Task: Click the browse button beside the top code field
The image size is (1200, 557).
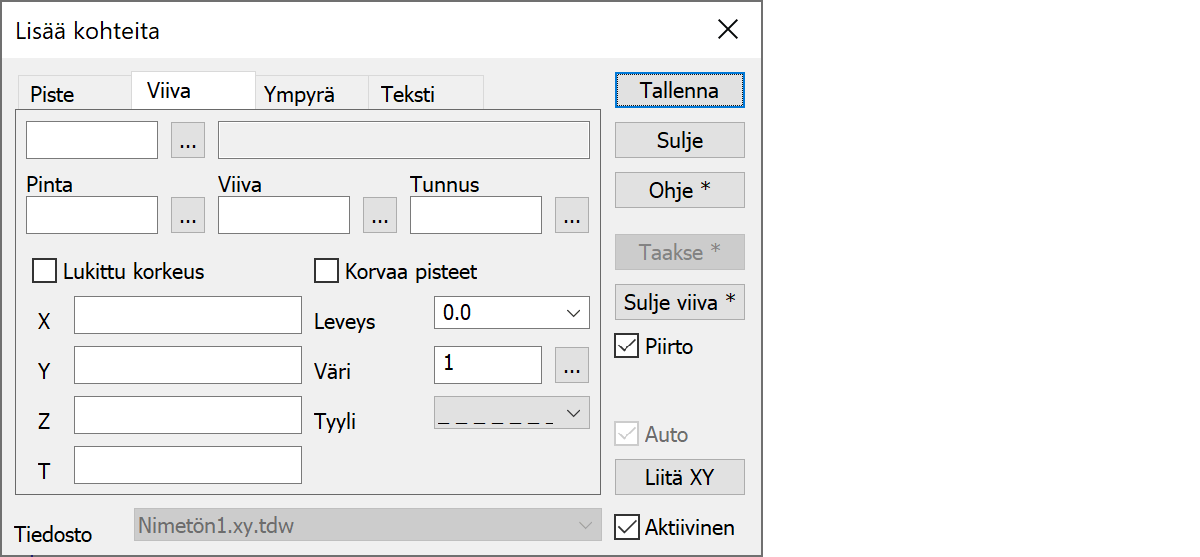Action: pos(188,141)
